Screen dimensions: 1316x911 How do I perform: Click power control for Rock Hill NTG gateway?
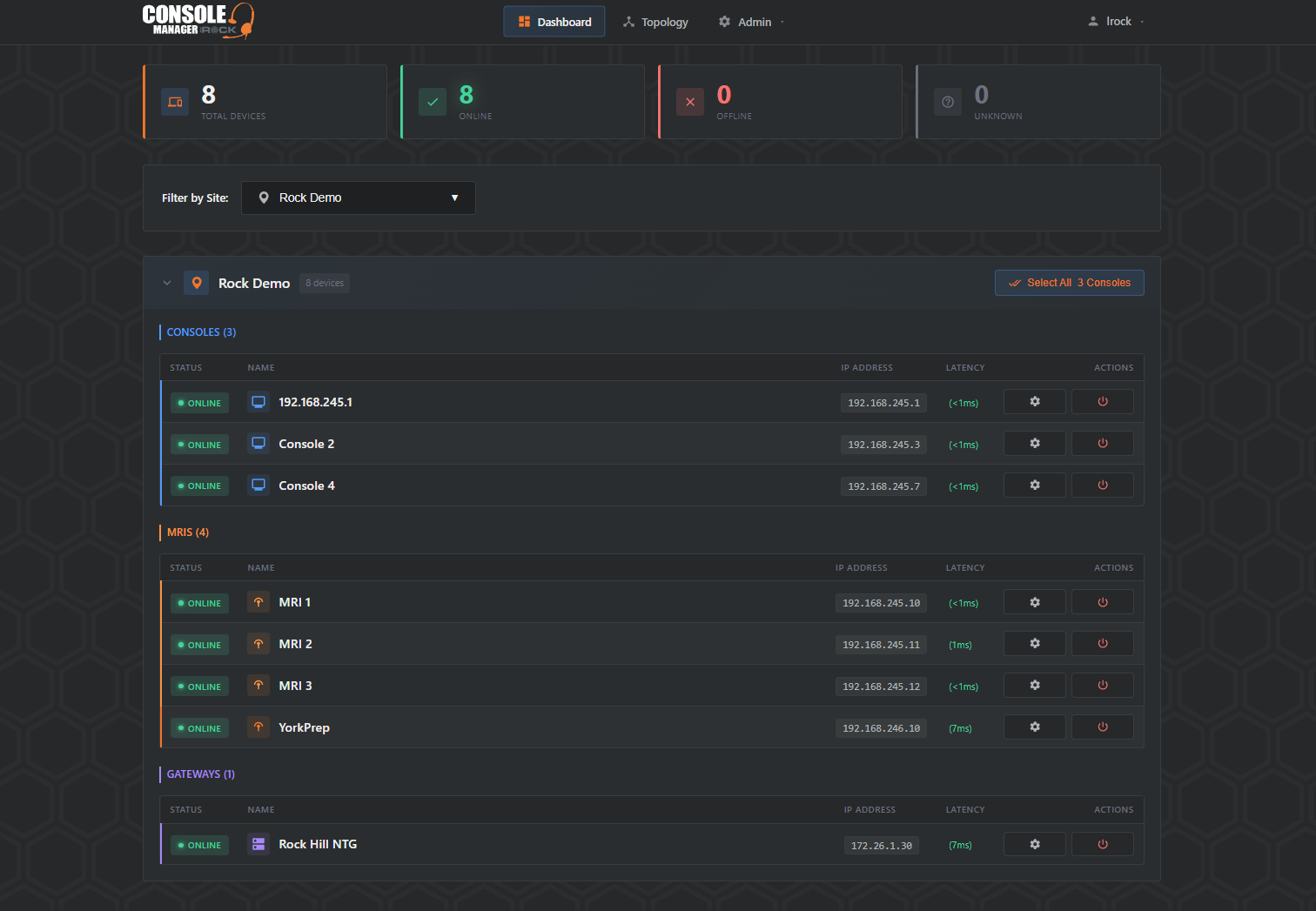(1102, 843)
